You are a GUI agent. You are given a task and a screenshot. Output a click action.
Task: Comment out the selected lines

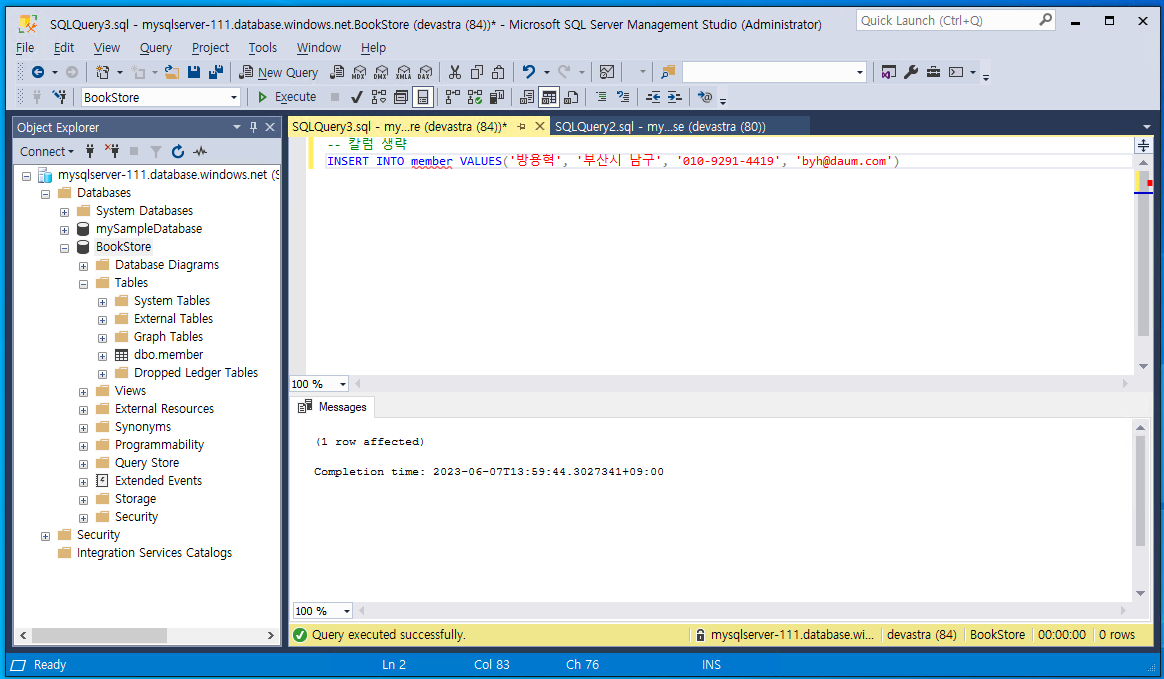(x=601, y=97)
